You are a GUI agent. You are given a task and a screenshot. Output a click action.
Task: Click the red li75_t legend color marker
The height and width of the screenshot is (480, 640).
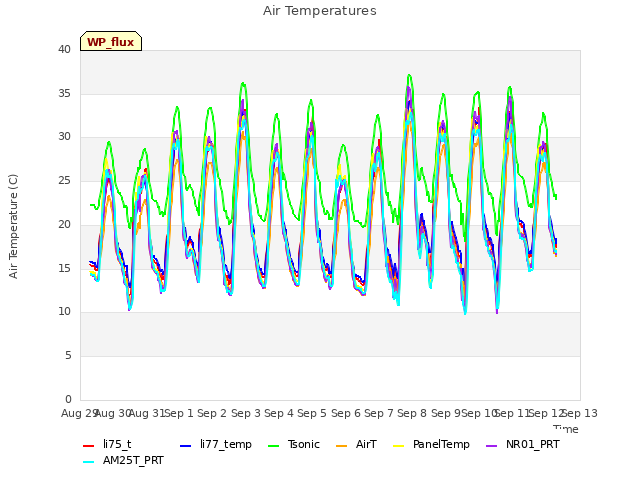(89, 446)
